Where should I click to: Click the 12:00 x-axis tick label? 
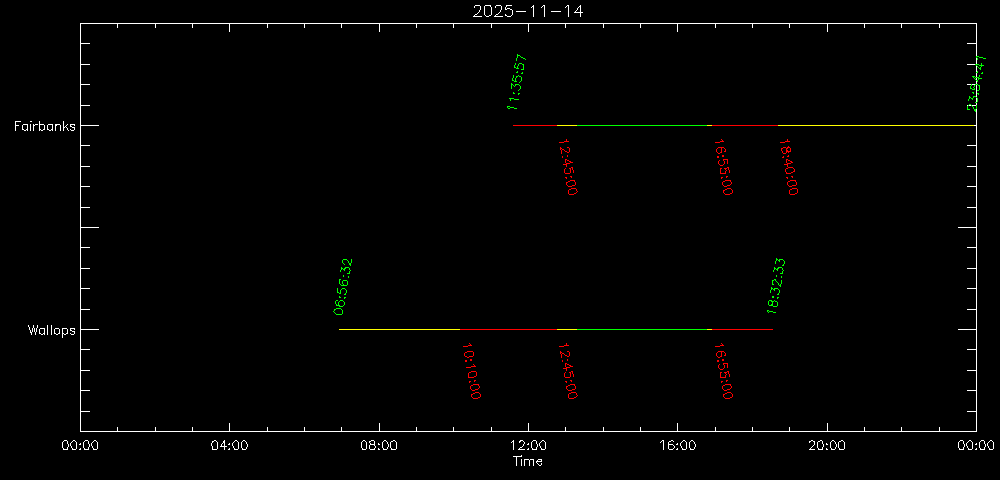(x=528, y=446)
